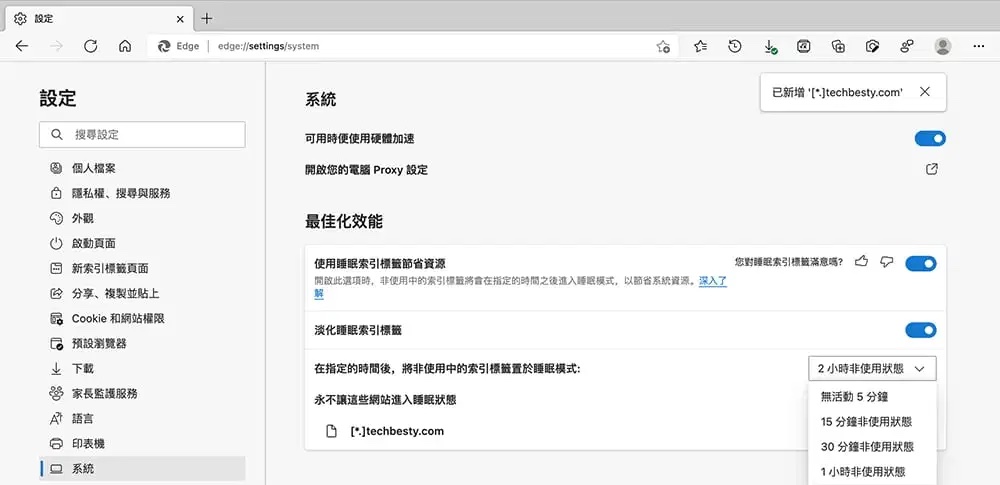This screenshot has width=1000, height=485.
Task: Click the user profile avatar
Action: pyautogui.click(x=943, y=46)
